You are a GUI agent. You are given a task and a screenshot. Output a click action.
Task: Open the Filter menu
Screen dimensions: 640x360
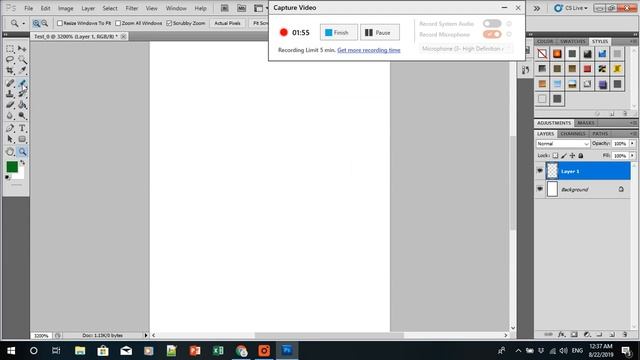coord(131,8)
